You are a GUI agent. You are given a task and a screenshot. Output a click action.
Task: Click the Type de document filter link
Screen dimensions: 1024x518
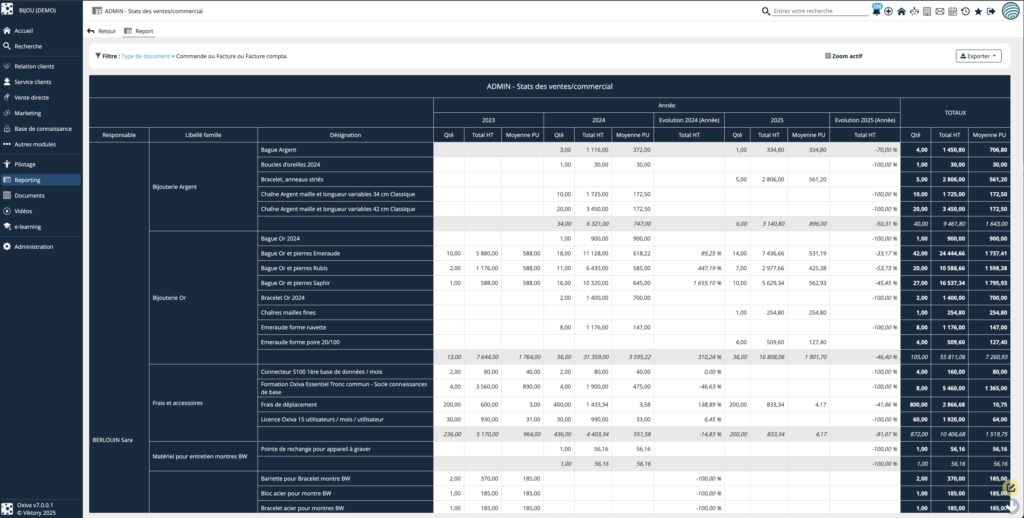(145, 56)
